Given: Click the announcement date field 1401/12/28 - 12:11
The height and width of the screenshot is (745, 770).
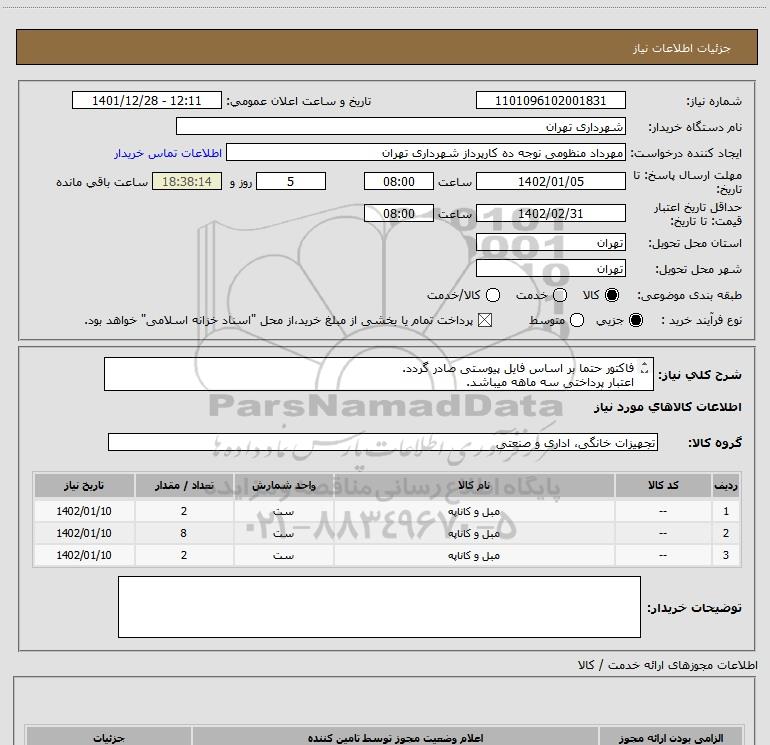Looking at the screenshot, I should (x=146, y=100).
